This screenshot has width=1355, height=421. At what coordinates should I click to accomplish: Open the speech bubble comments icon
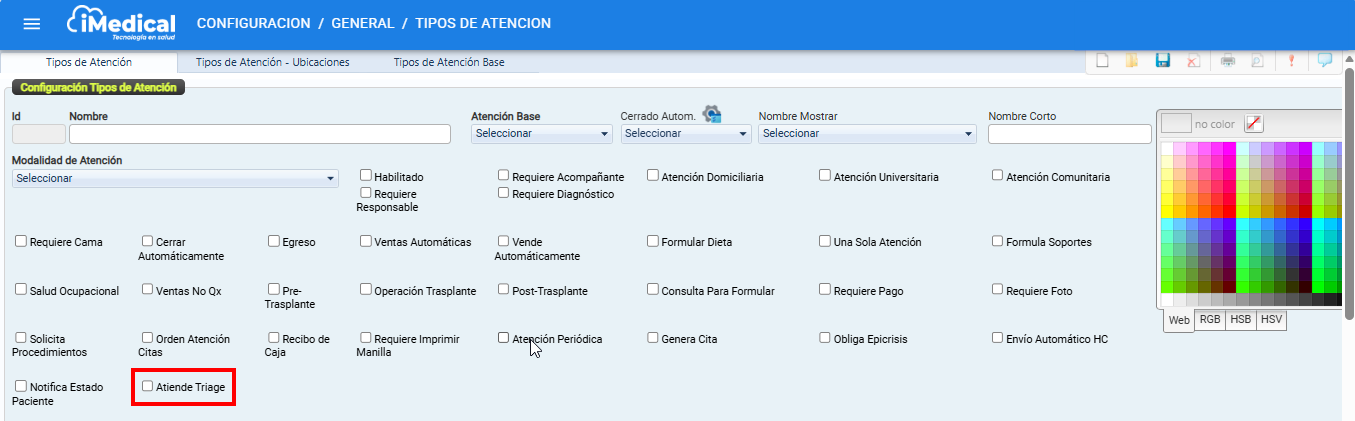(x=1324, y=61)
